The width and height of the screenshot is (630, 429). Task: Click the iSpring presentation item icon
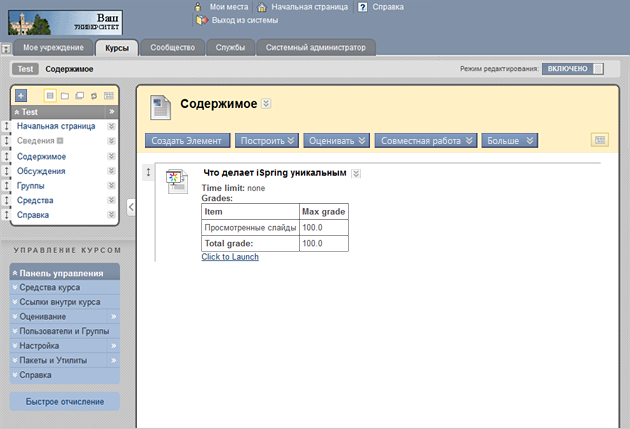[x=177, y=181]
